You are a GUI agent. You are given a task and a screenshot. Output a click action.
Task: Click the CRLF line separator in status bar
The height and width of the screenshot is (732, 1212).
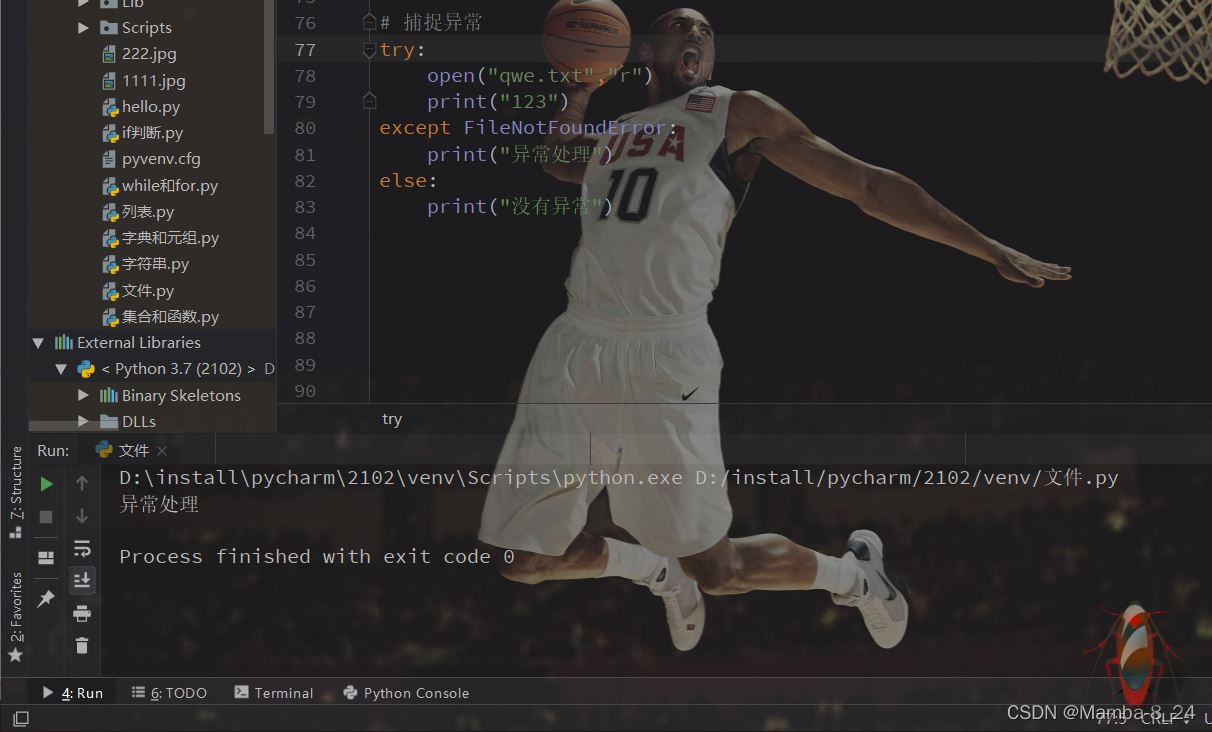[1158, 718]
